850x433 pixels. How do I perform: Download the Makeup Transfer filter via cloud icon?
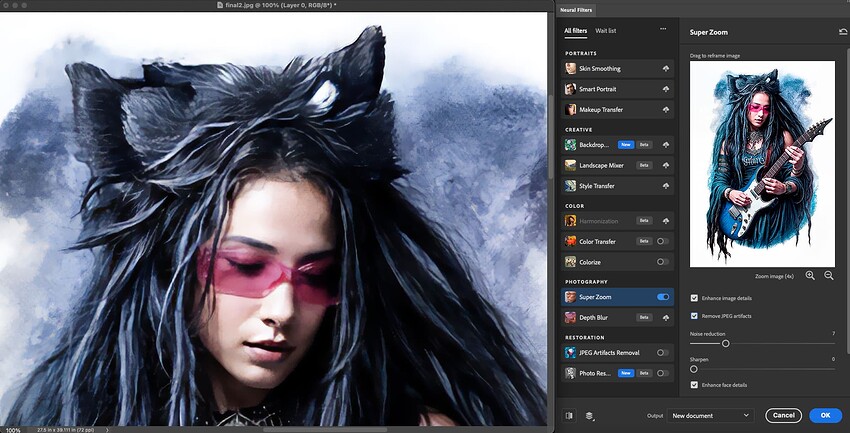coord(665,110)
